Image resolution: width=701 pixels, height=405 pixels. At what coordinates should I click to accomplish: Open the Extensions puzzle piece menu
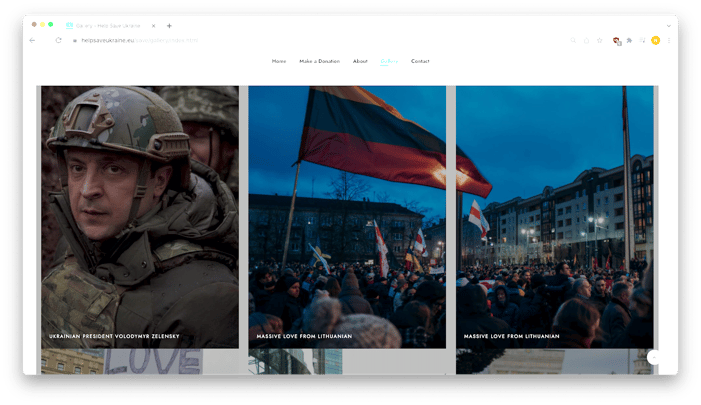[629, 40]
